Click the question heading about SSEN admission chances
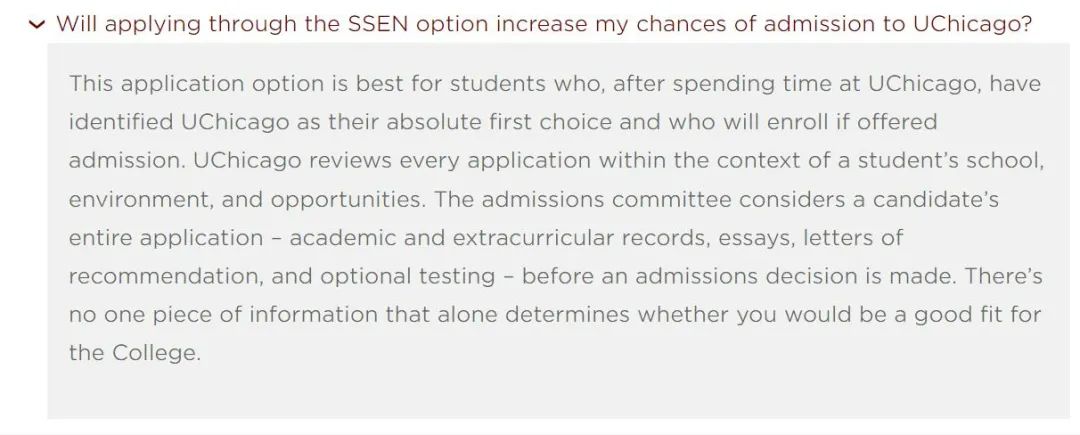The height and width of the screenshot is (435, 1080). (x=543, y=24)
